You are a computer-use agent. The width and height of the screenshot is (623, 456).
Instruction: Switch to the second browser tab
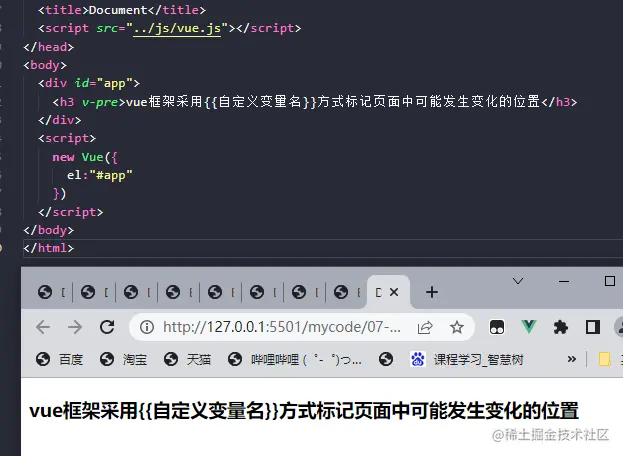tap(94, 292)
